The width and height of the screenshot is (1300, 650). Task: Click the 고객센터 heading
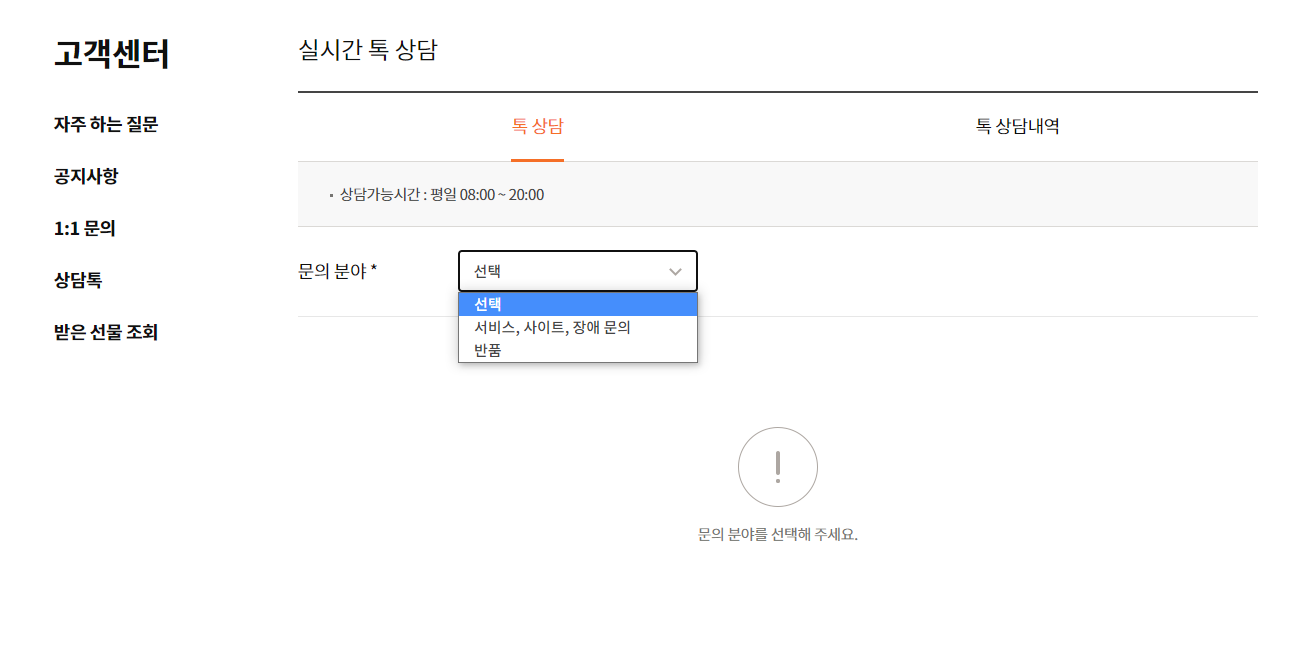pos(111,54)
